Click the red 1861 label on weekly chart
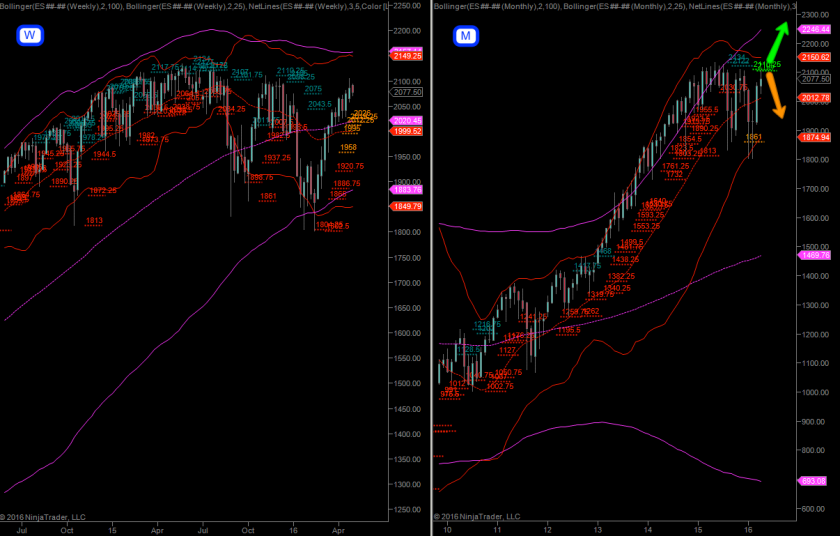 coord(268,197)
